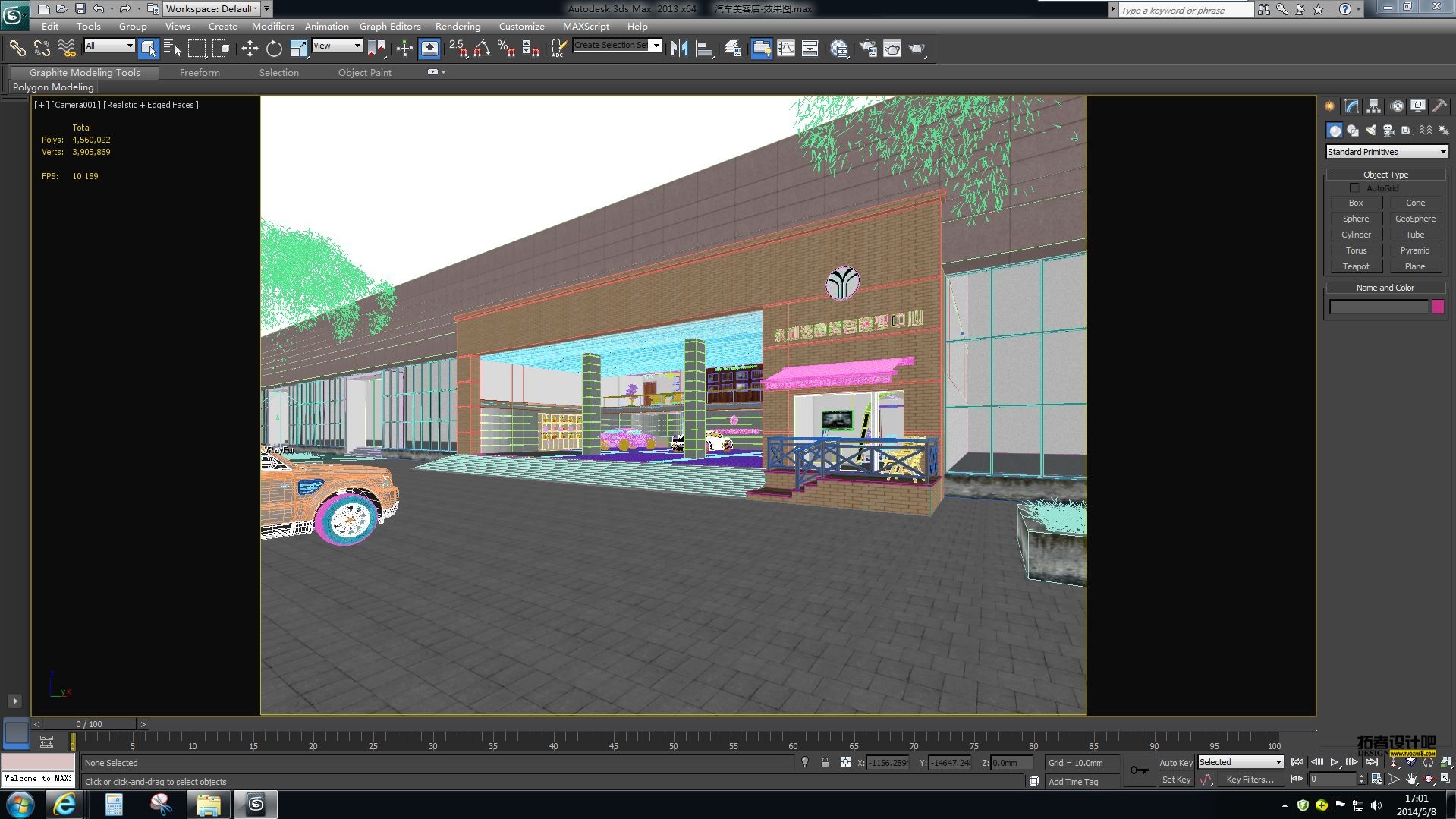Open Render Setup teapot icon
This screenshot has width=1456, height=819.
[x=868, y=49]
